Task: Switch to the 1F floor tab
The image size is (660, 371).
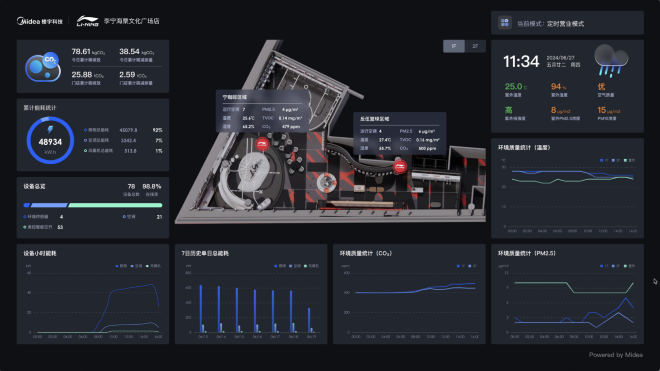Action: [x=454, y=46]
